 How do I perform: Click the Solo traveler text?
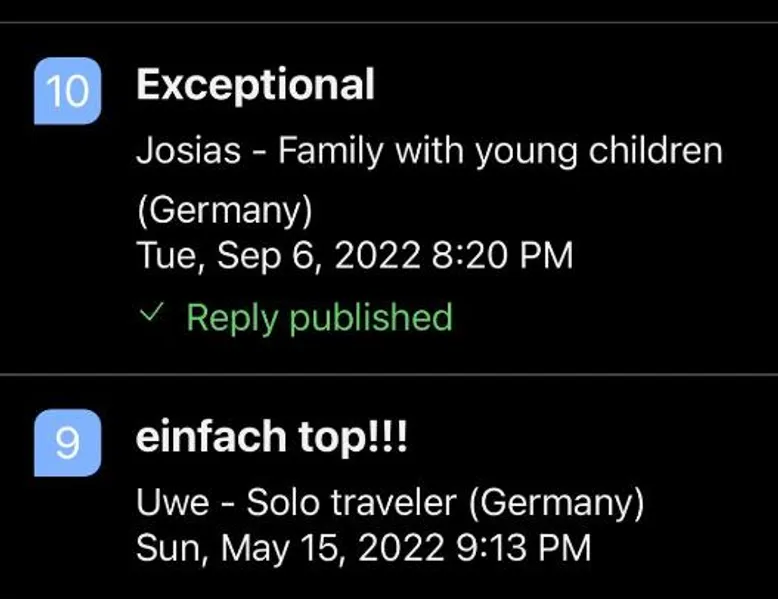[x=352, y=502]
